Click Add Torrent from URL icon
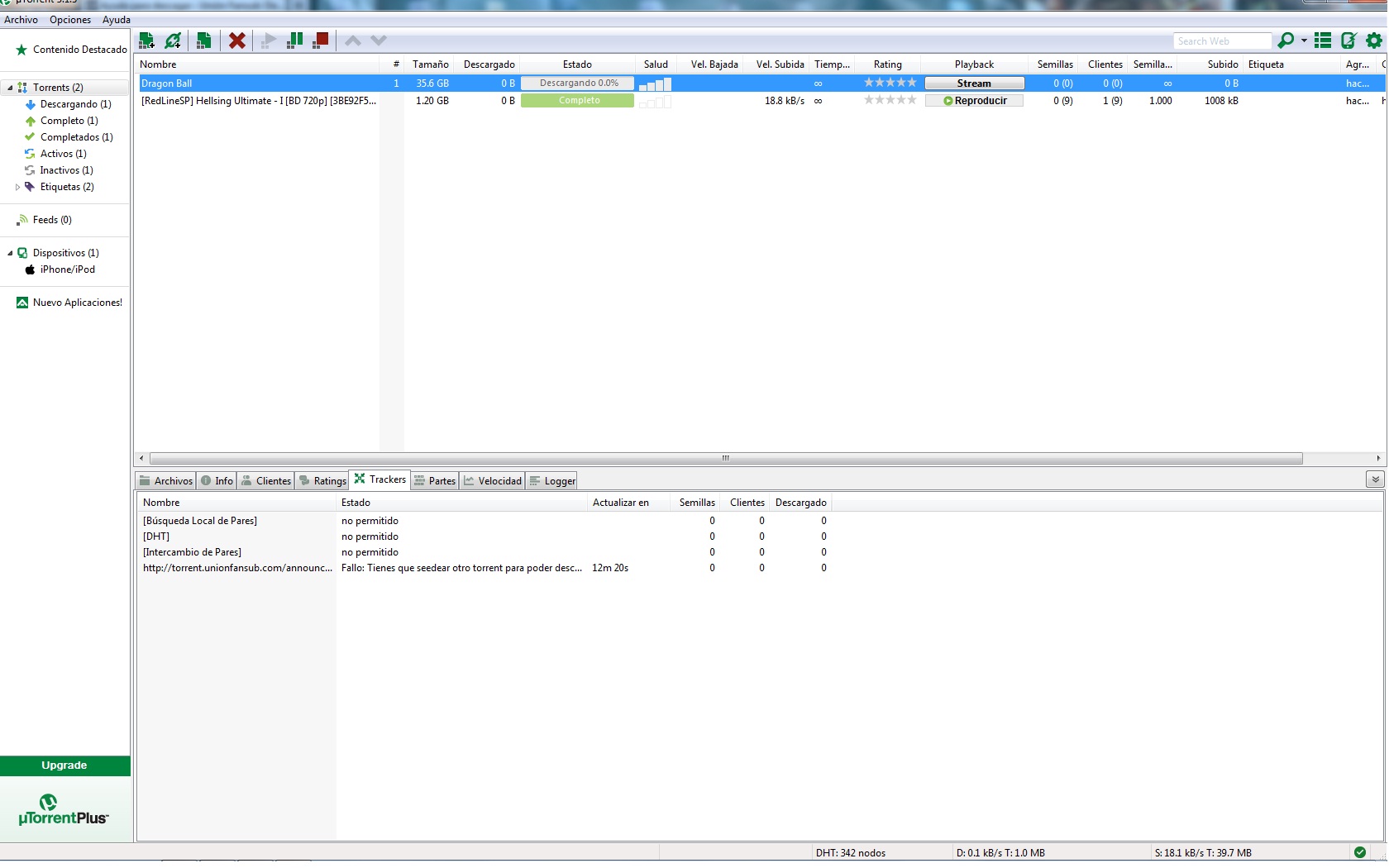Screen dimensions: 1389x868 (x=173, y=41)
